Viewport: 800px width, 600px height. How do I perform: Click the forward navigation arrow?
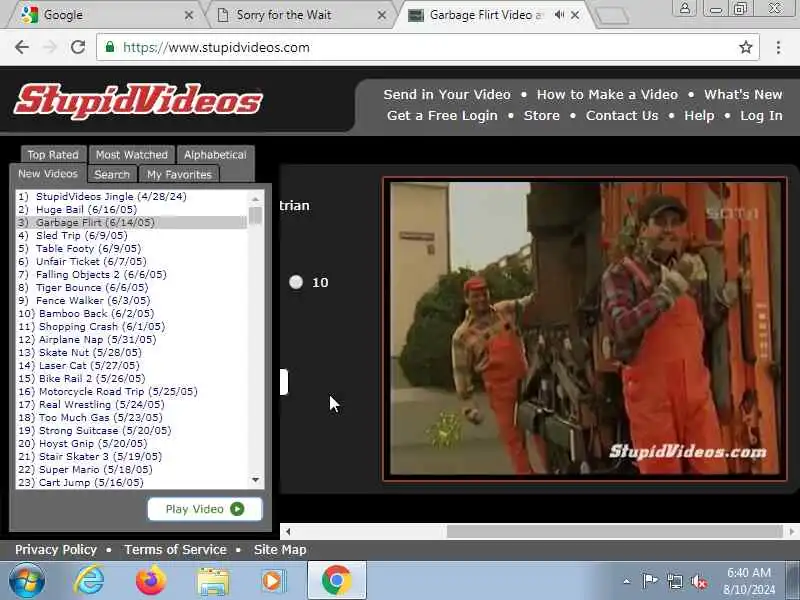tap(50, 47)
